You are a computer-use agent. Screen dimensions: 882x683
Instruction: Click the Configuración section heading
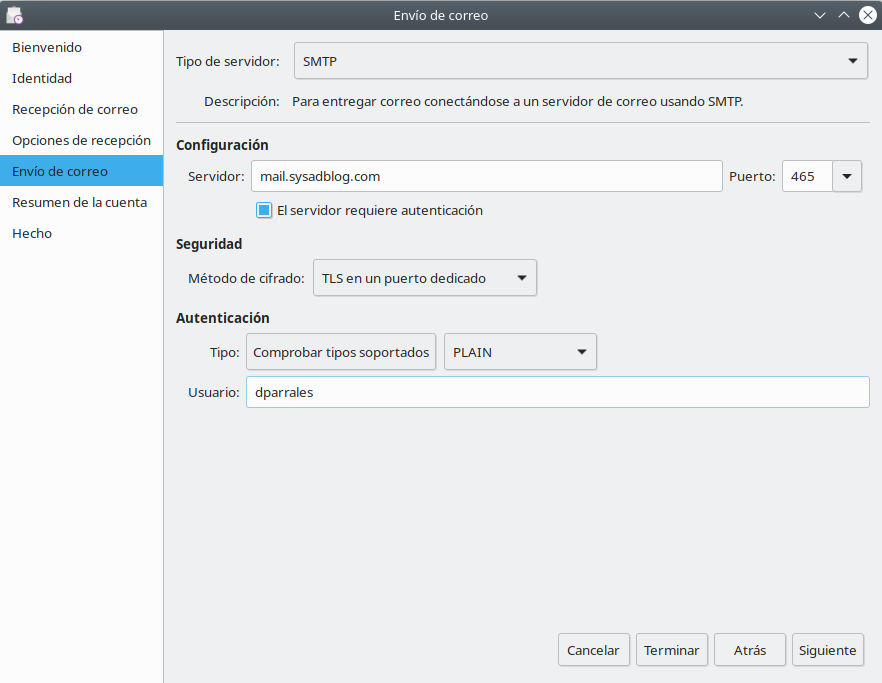[222, 145]
